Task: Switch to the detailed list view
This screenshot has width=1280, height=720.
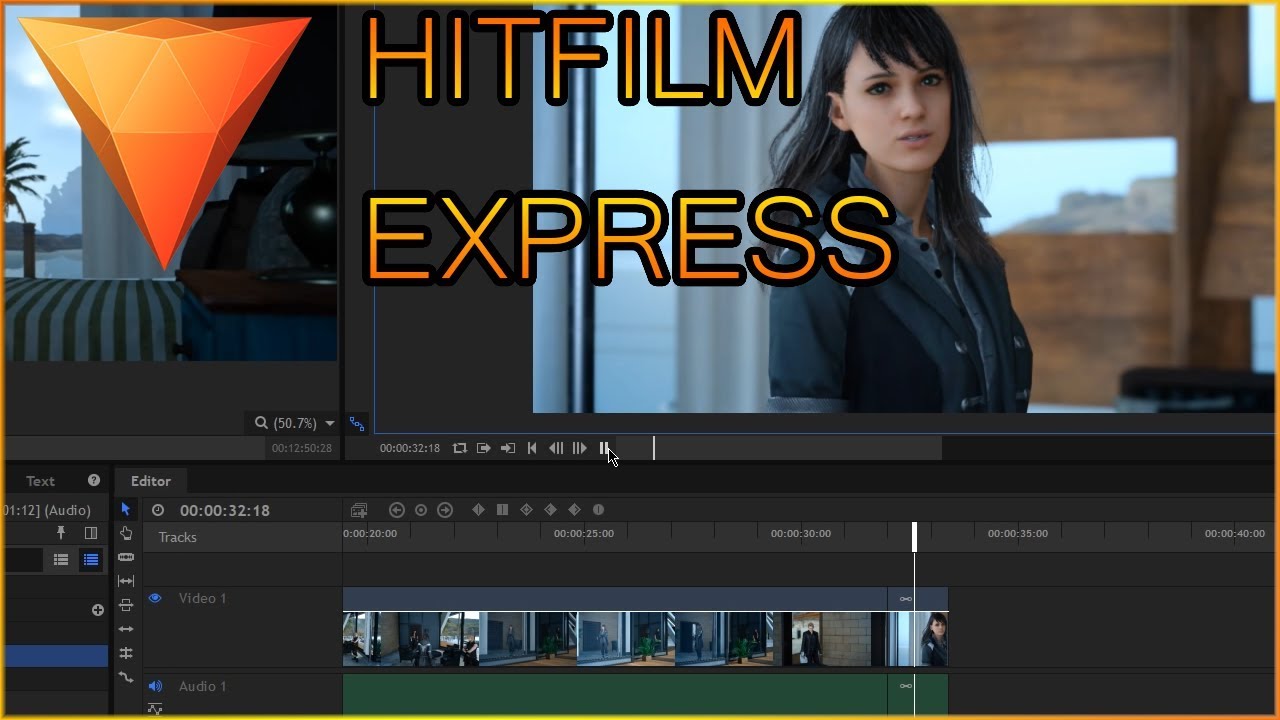Action: click(x=91, y=560)
